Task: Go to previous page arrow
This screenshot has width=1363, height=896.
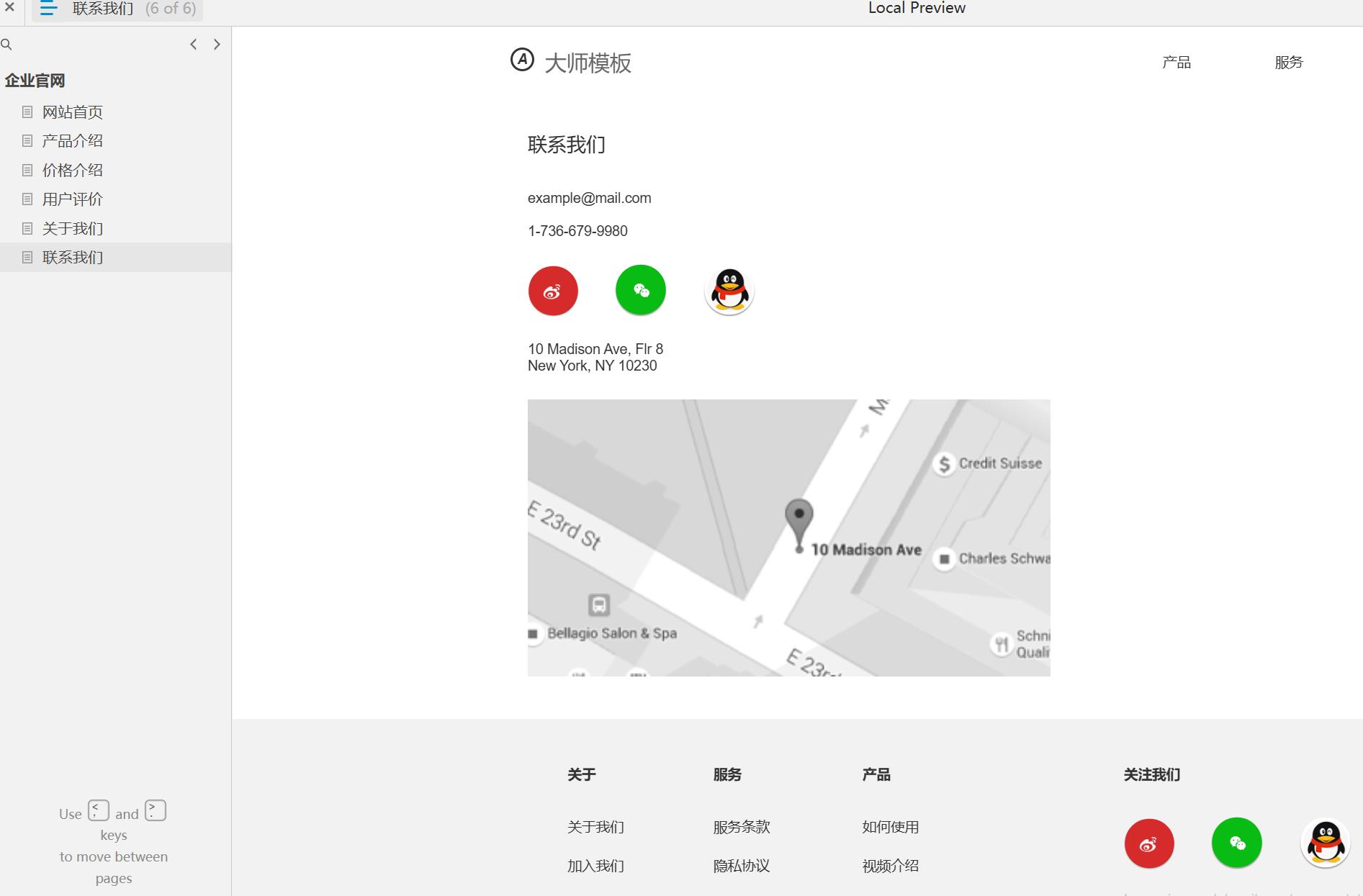Action: click(193, 45)
